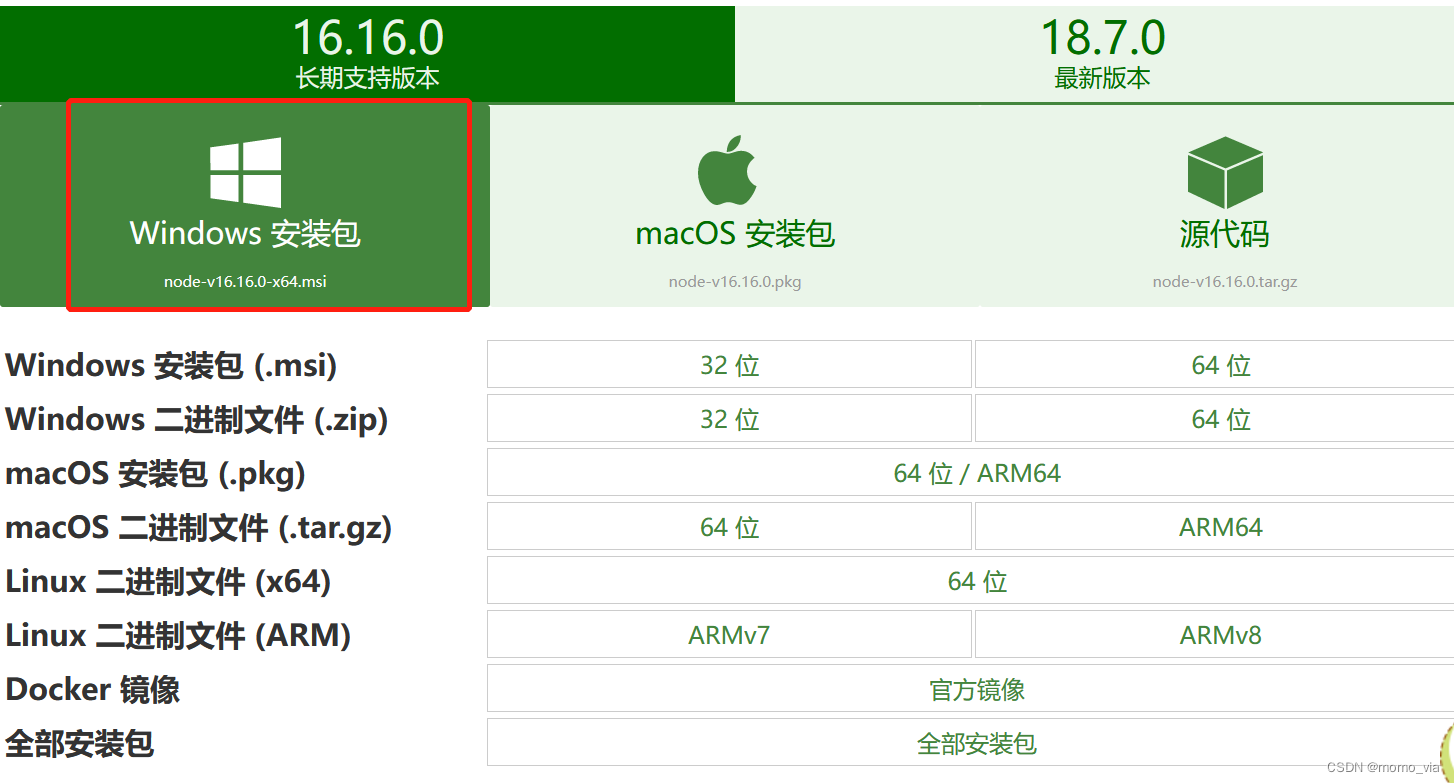Select macOS binary .tar.gz 64-bit
Viewport: 1454px width, 783px height.
(x=729, y=527)
